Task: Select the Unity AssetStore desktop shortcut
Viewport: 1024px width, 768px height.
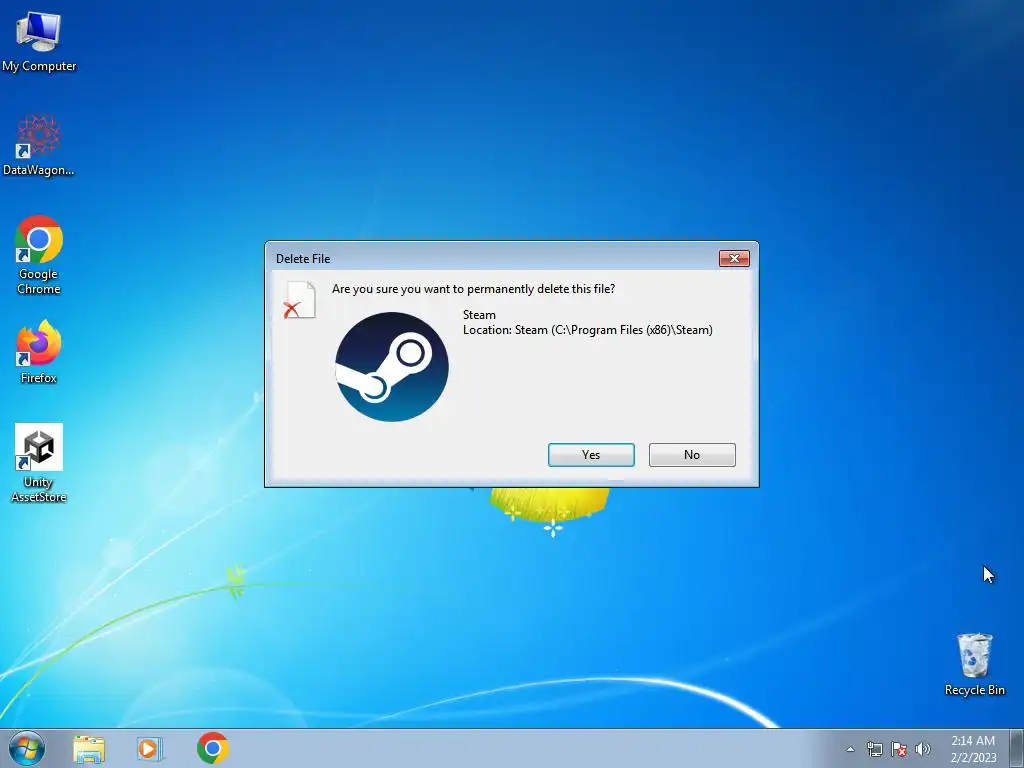Action: [x=39, y=463]
